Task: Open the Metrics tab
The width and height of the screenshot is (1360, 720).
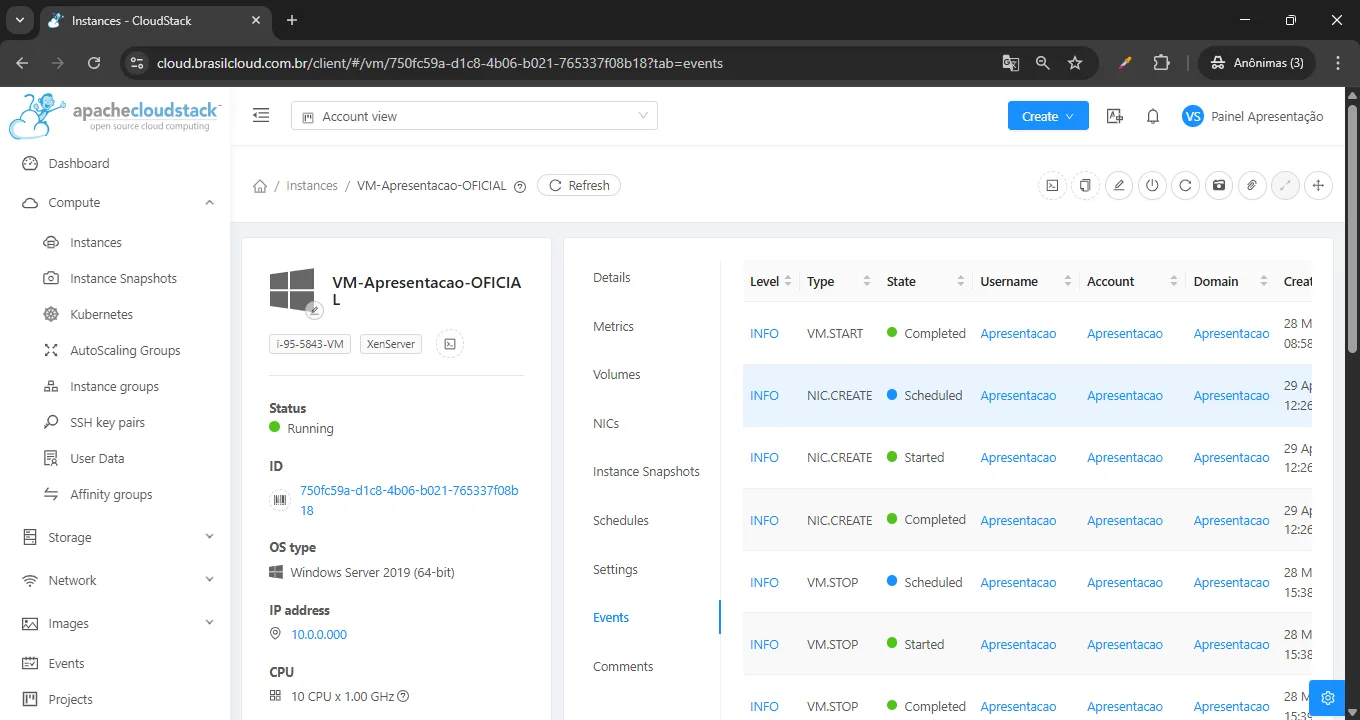Action: pyautogui.click(x=613, y=327)
